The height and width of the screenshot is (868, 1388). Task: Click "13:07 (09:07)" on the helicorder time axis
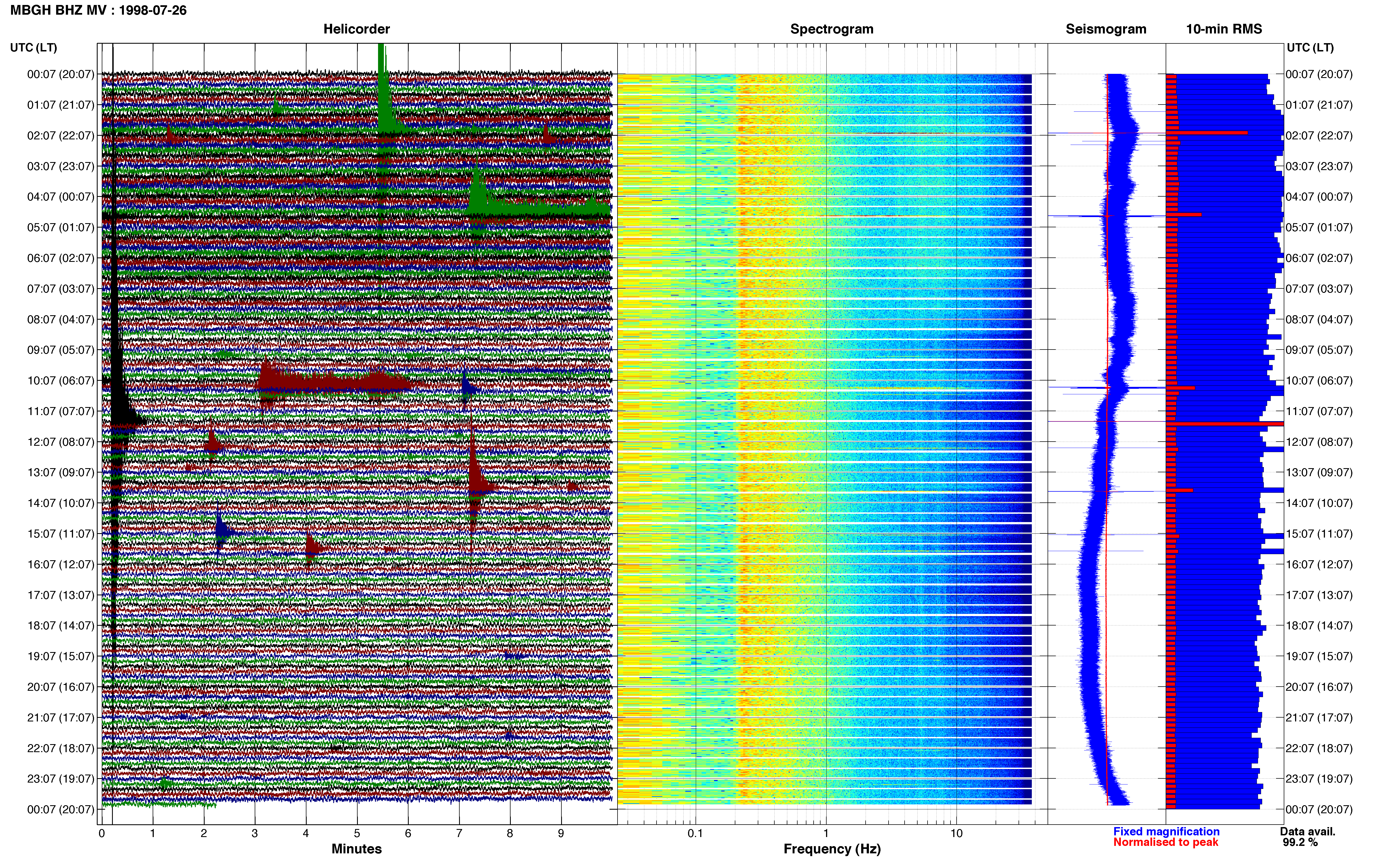(60, 472)
